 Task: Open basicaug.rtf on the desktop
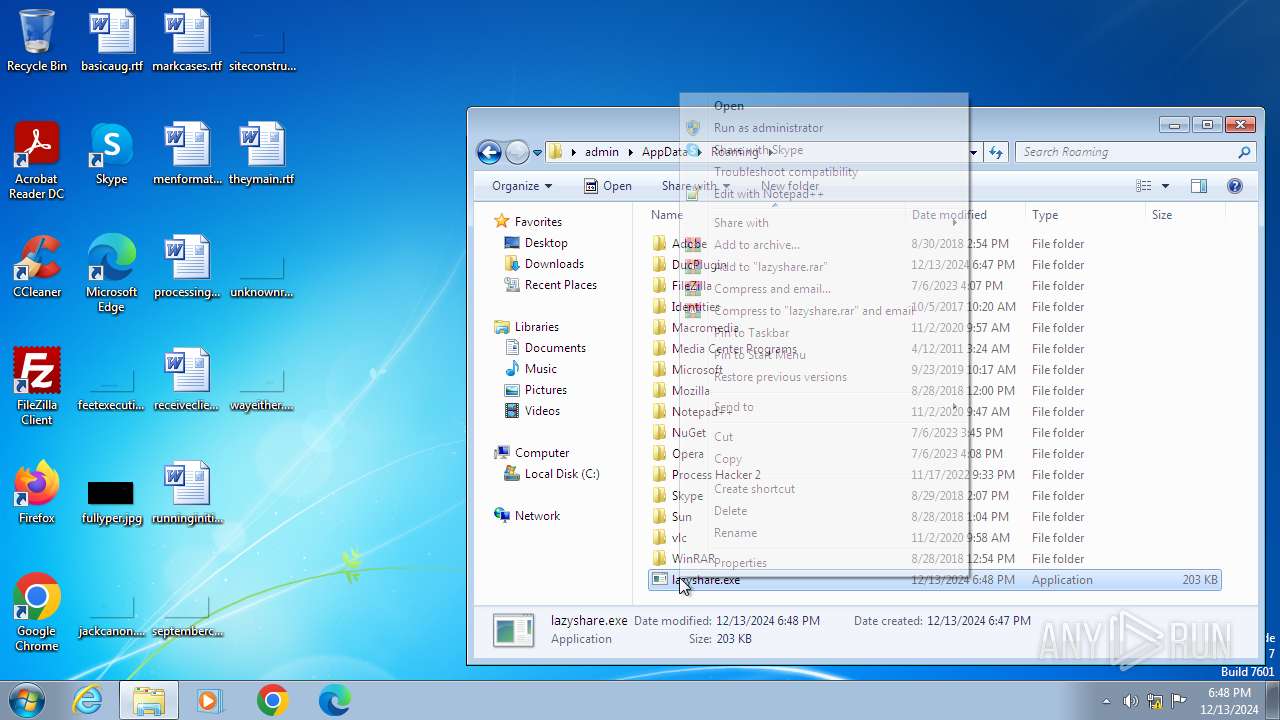click(112, 40)
